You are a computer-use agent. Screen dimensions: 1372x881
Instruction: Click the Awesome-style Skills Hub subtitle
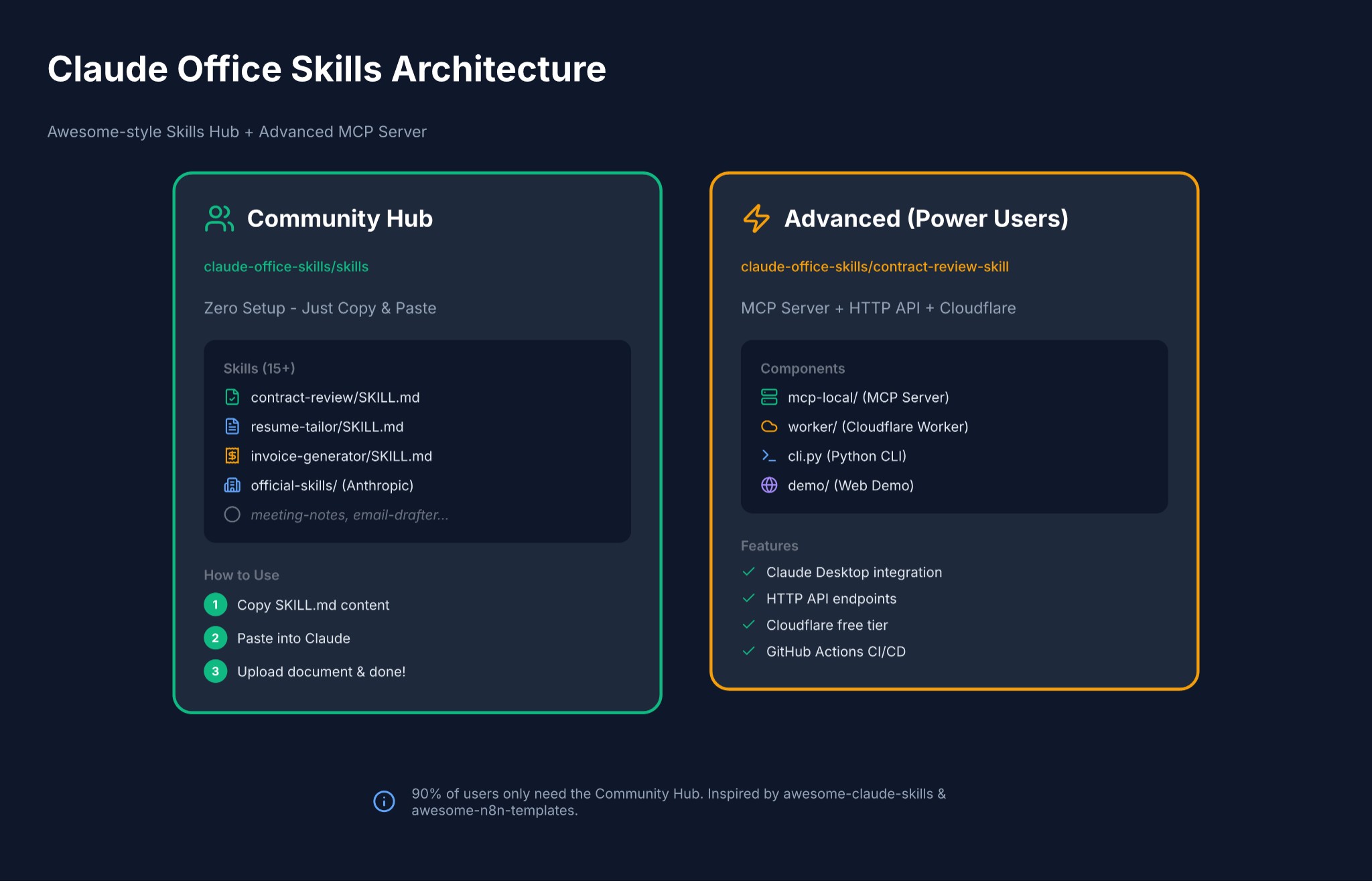[x=236, y=132]
